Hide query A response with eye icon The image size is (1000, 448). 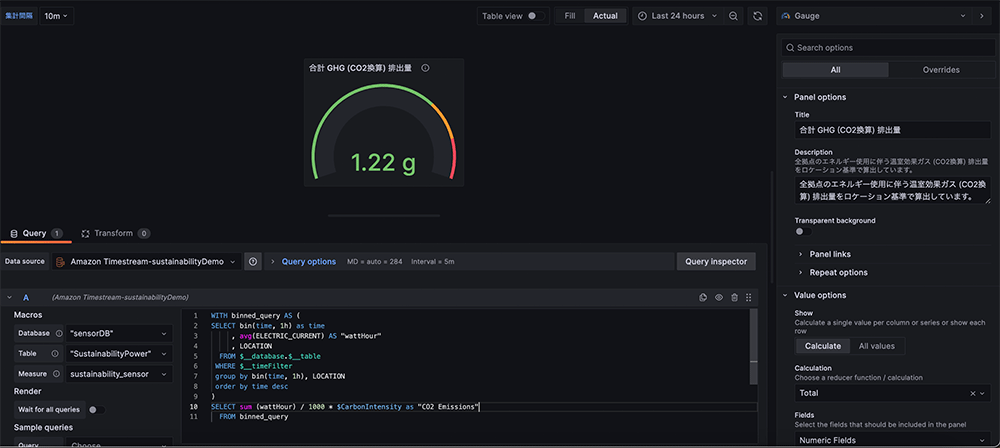point(719,297)
